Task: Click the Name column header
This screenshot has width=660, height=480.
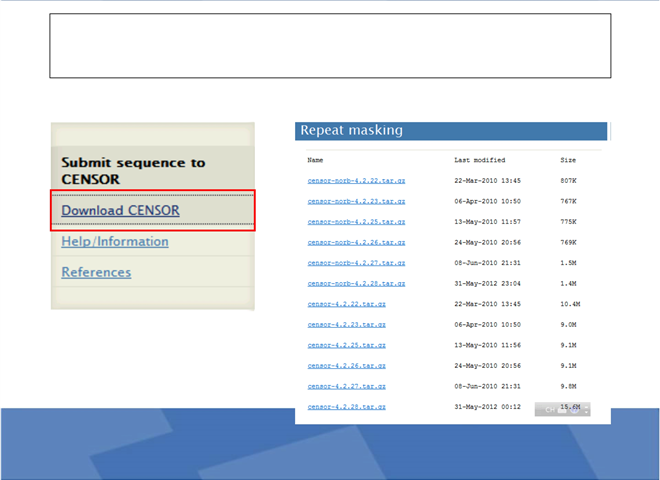Action: pos(315,160)
